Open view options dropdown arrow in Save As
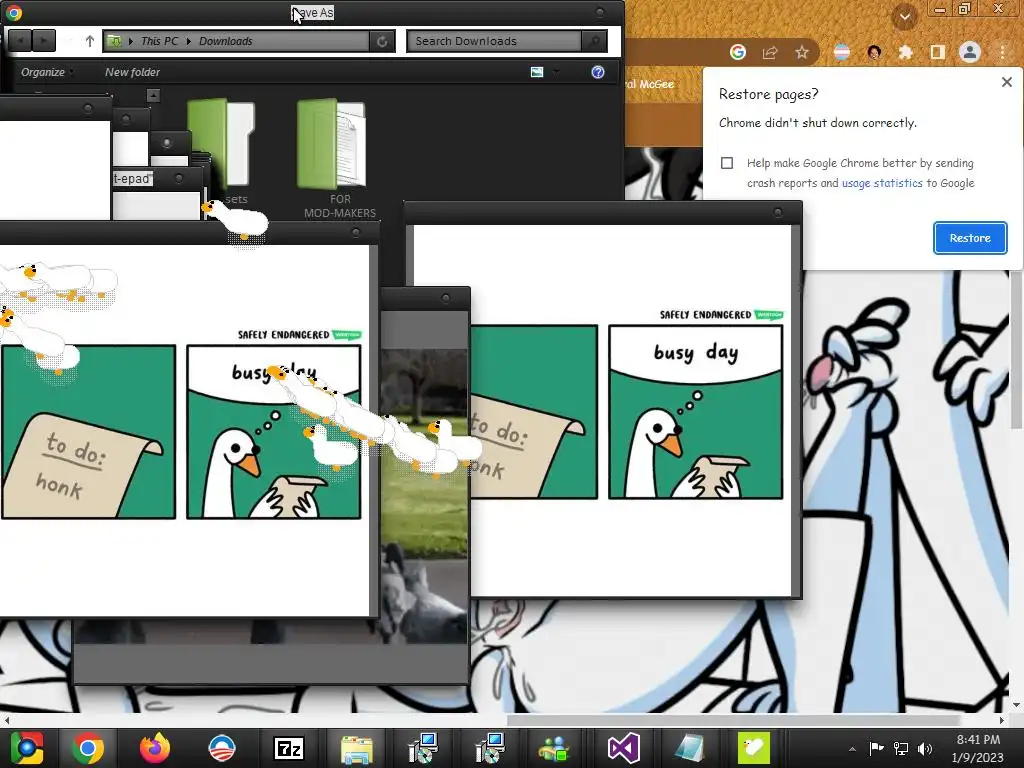This screenshot has height=768, width=1024. pos(556,72)
